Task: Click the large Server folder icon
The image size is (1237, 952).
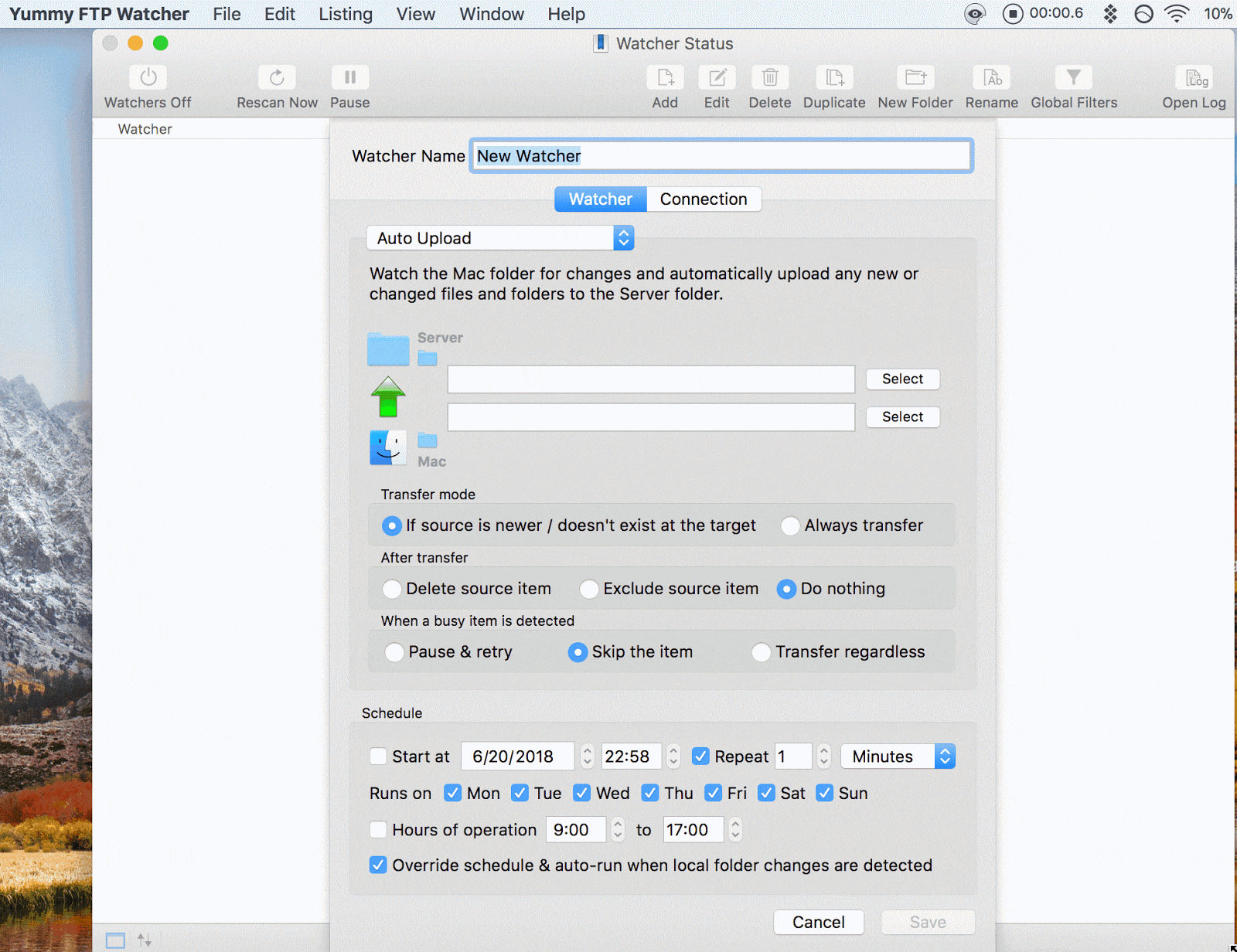Action: click(x=388, y=349)
